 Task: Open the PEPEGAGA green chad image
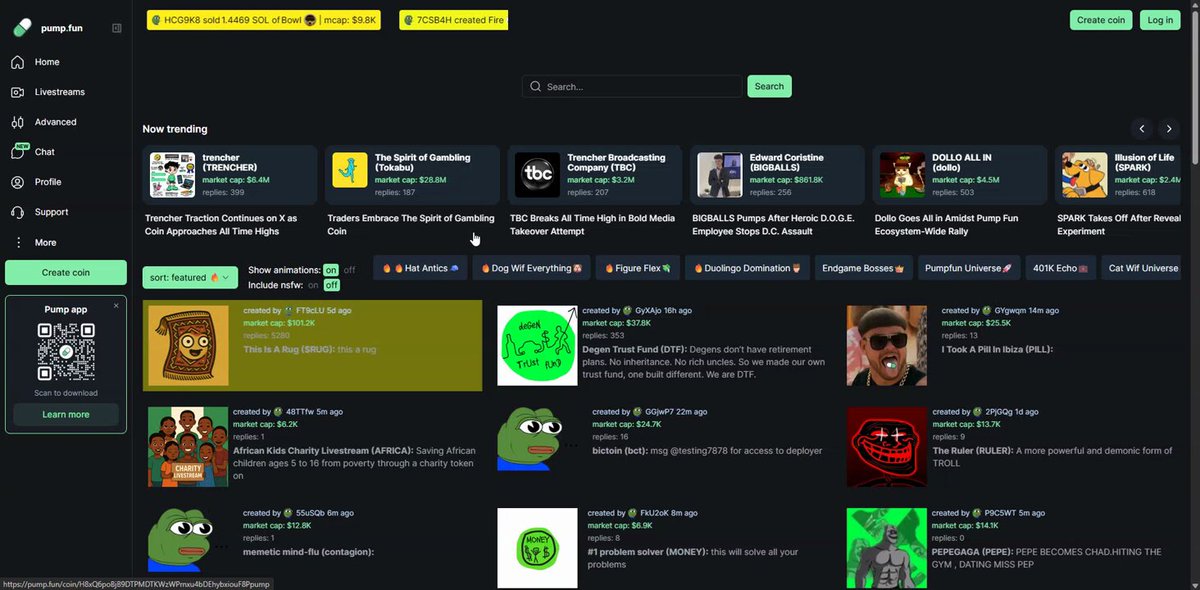(887, 547)
